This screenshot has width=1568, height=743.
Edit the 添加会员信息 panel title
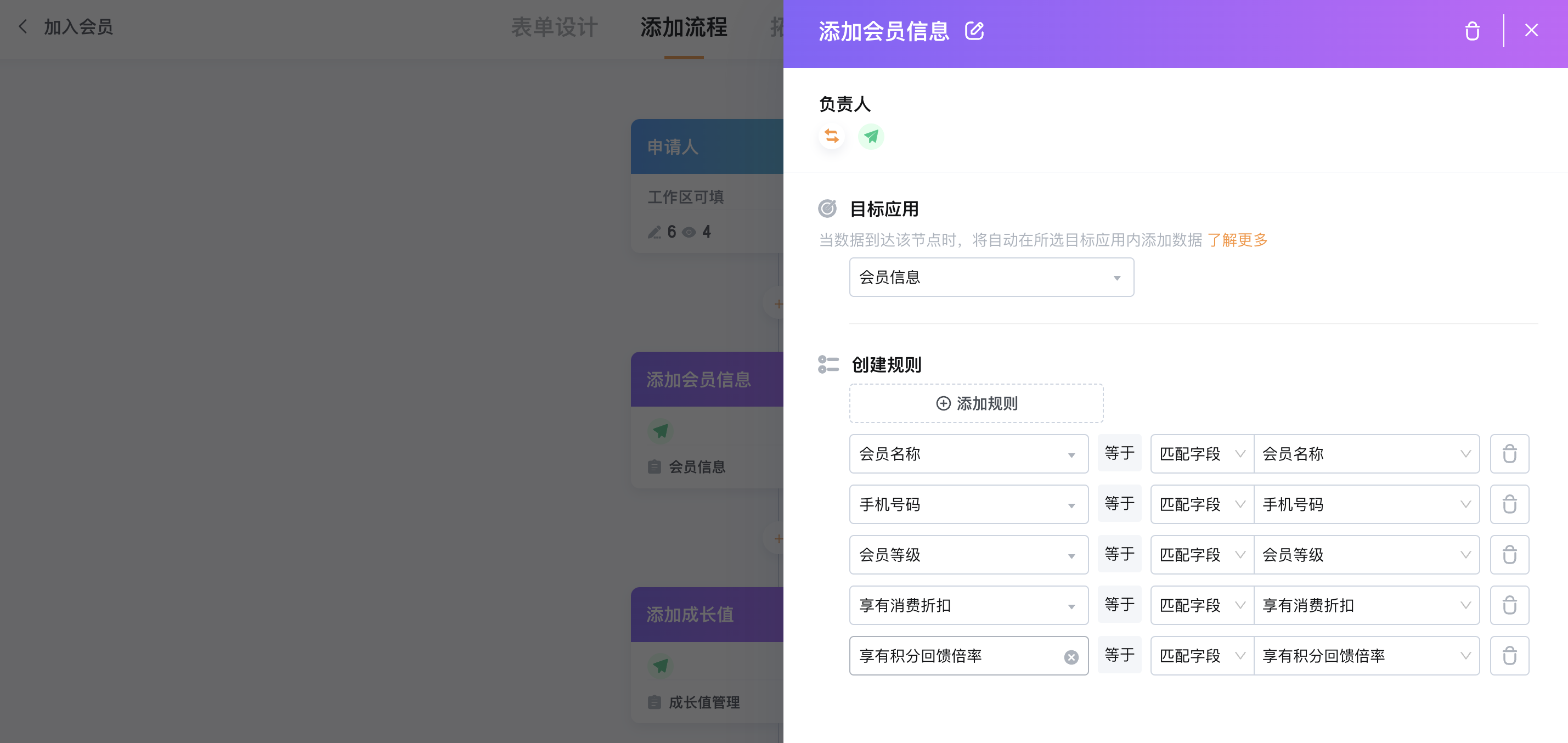click(x=974, y=30)
